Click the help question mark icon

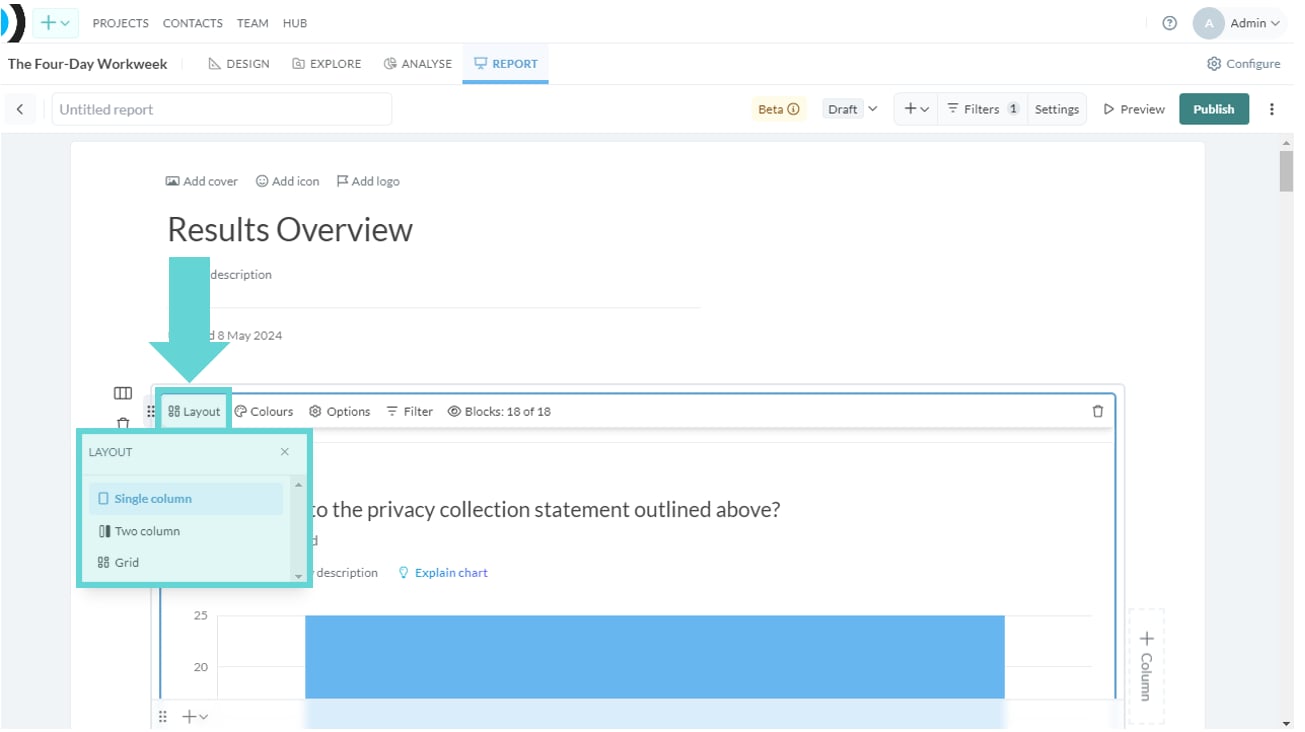(1170, 23)
